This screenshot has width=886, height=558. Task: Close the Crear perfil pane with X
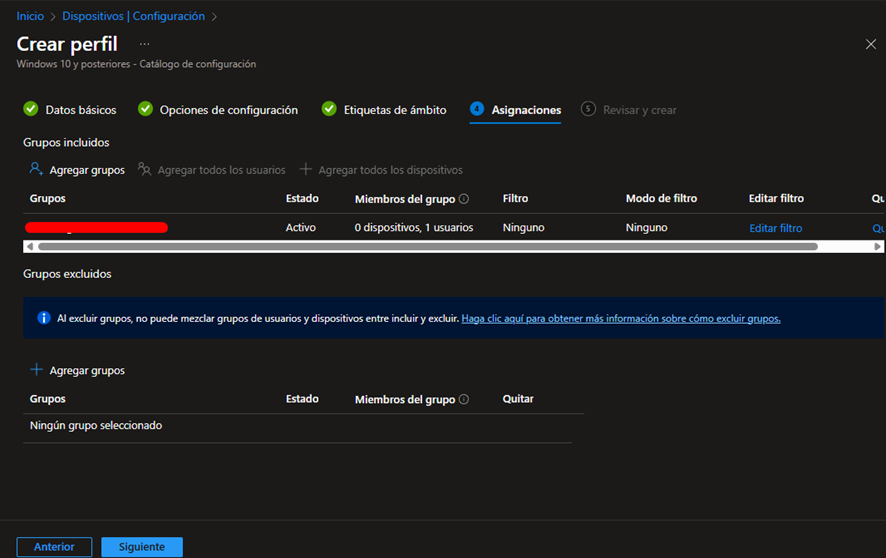coord(870,44)
